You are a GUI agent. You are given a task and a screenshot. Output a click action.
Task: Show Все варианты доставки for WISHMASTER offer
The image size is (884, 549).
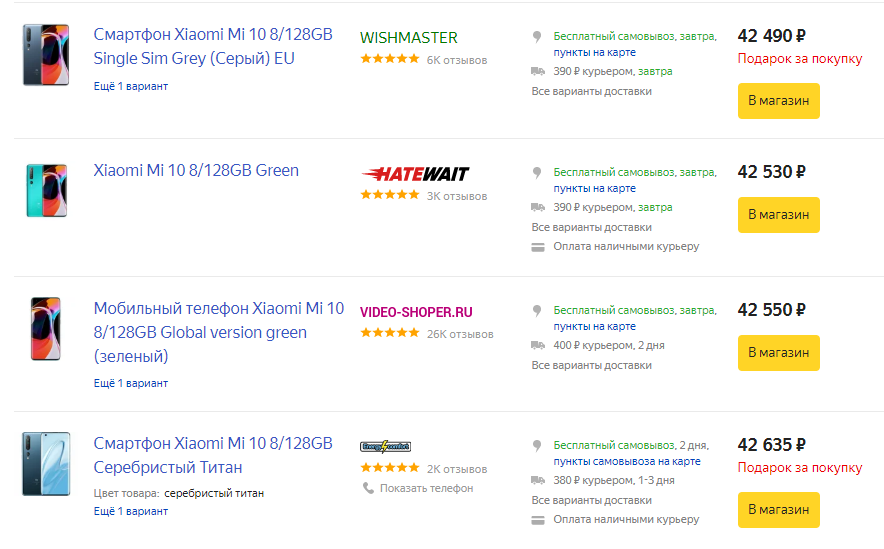point(591,91)
